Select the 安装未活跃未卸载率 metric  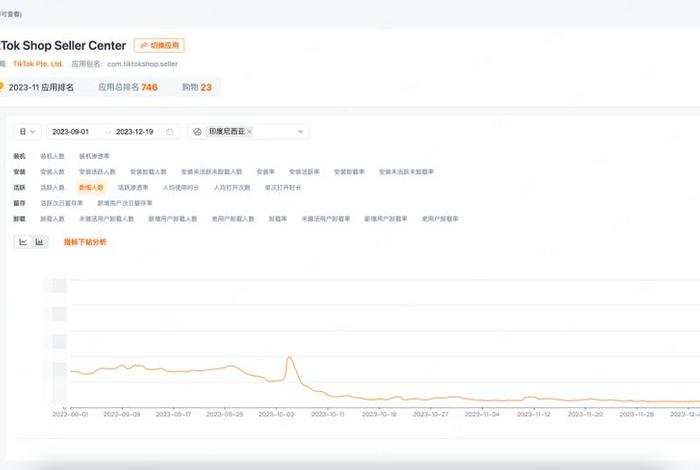[407, 172]
